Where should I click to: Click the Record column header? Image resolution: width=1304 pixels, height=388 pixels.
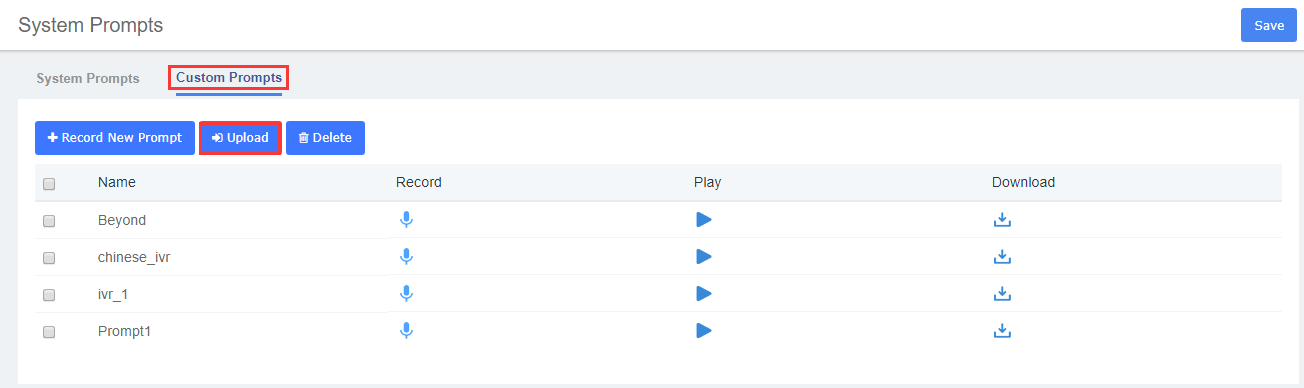419,182
